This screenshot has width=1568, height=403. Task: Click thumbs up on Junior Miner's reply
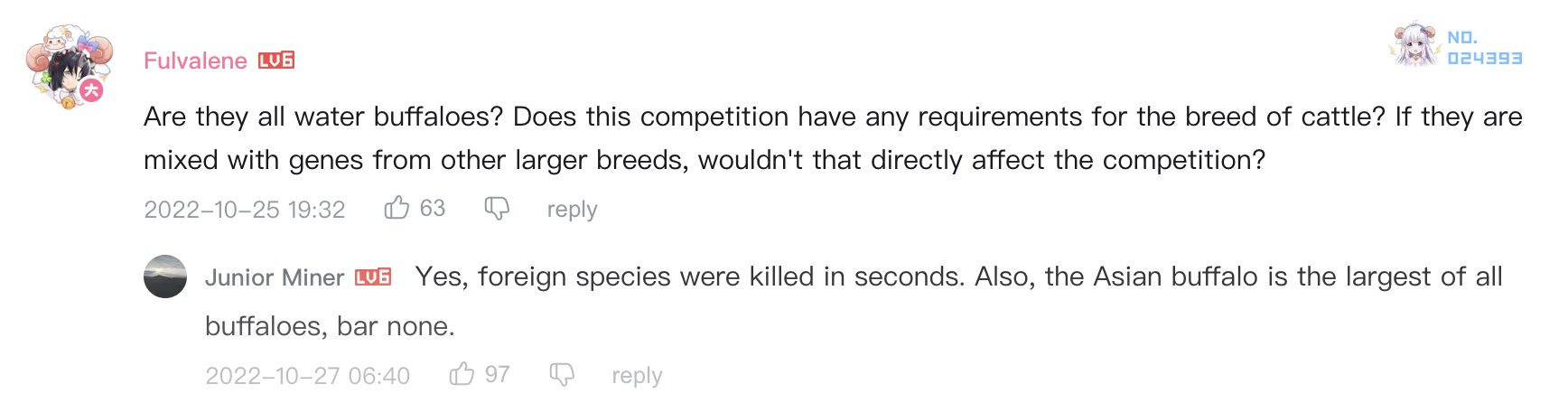pos(462,374)
